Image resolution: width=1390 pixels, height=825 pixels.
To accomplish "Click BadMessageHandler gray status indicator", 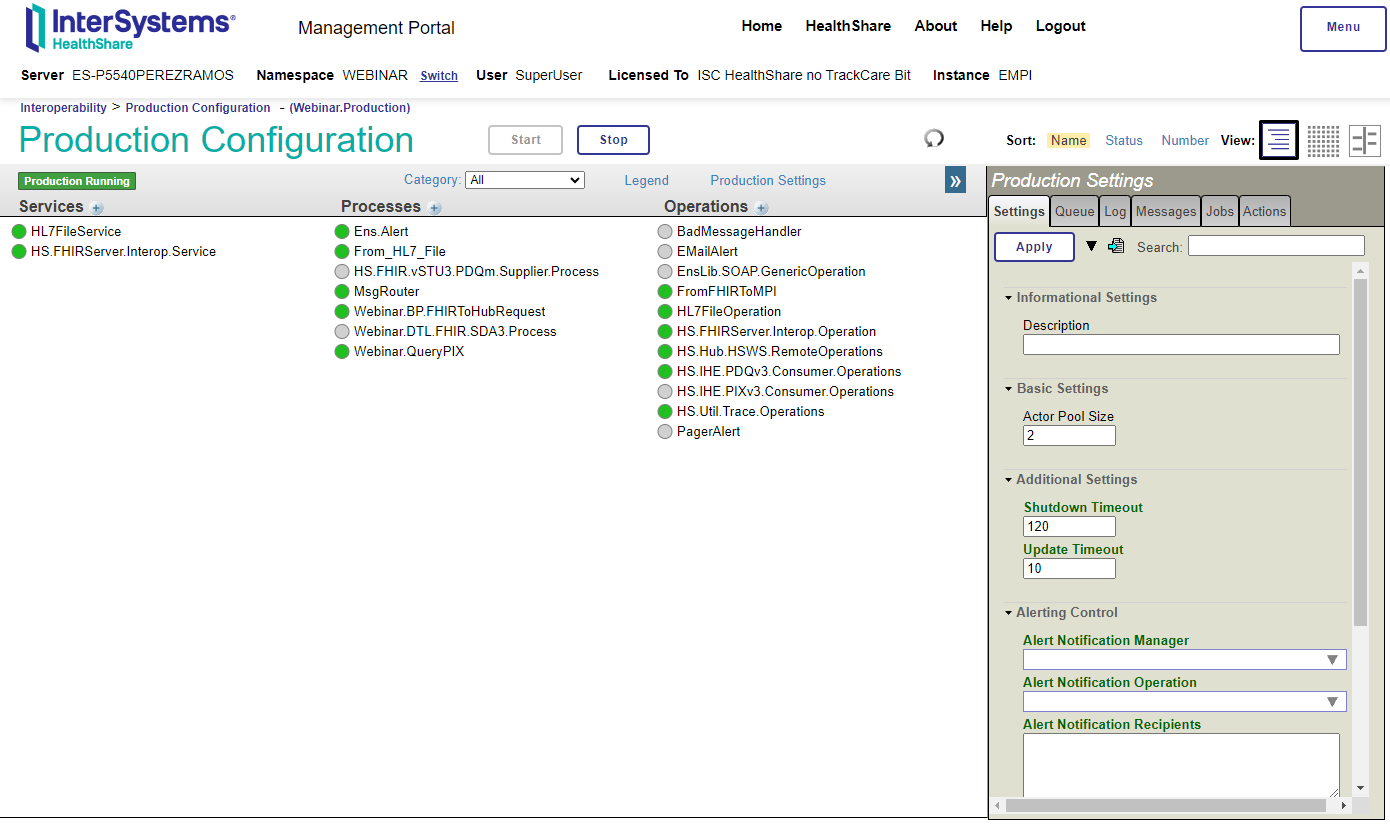I will [665, 232].
